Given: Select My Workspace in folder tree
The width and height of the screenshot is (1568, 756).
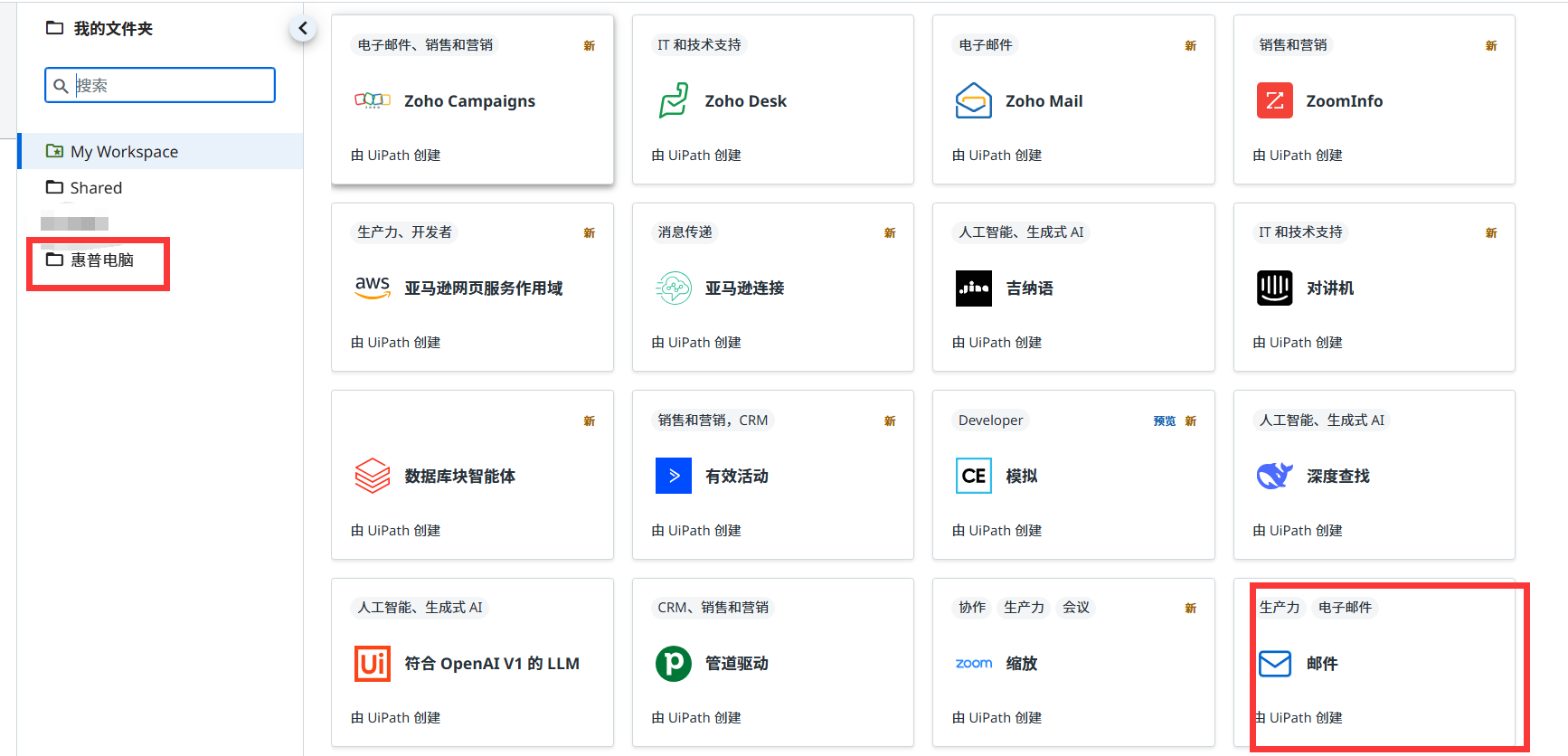Looking at the screenshot, I should click(161, 151).
